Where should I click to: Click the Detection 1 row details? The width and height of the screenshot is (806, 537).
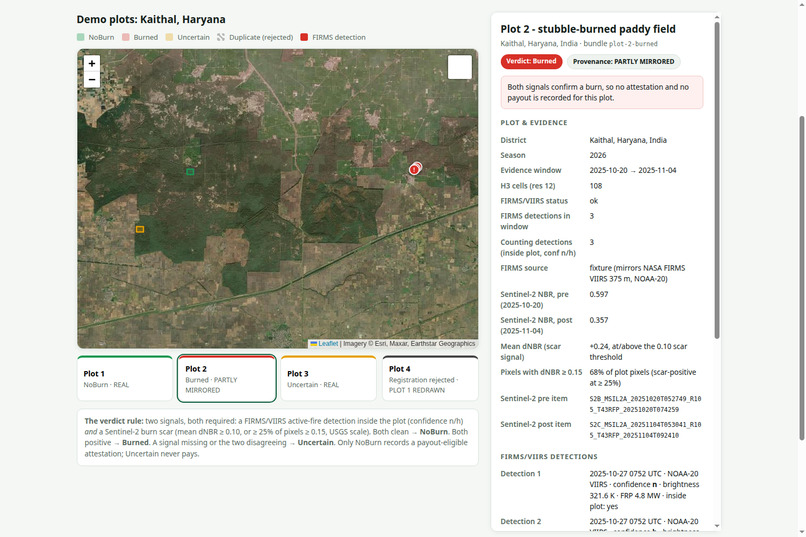click(644, 490)
